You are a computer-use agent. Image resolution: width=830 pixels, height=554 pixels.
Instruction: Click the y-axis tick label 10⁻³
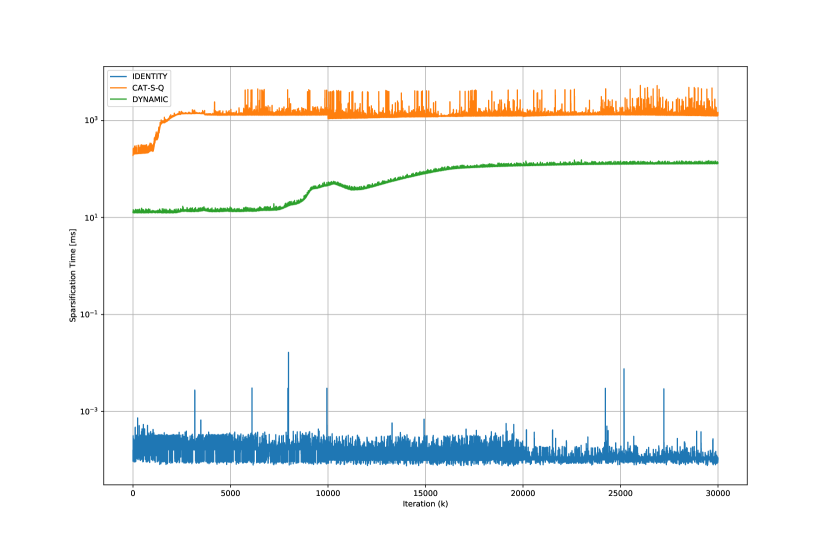point(89,411)
